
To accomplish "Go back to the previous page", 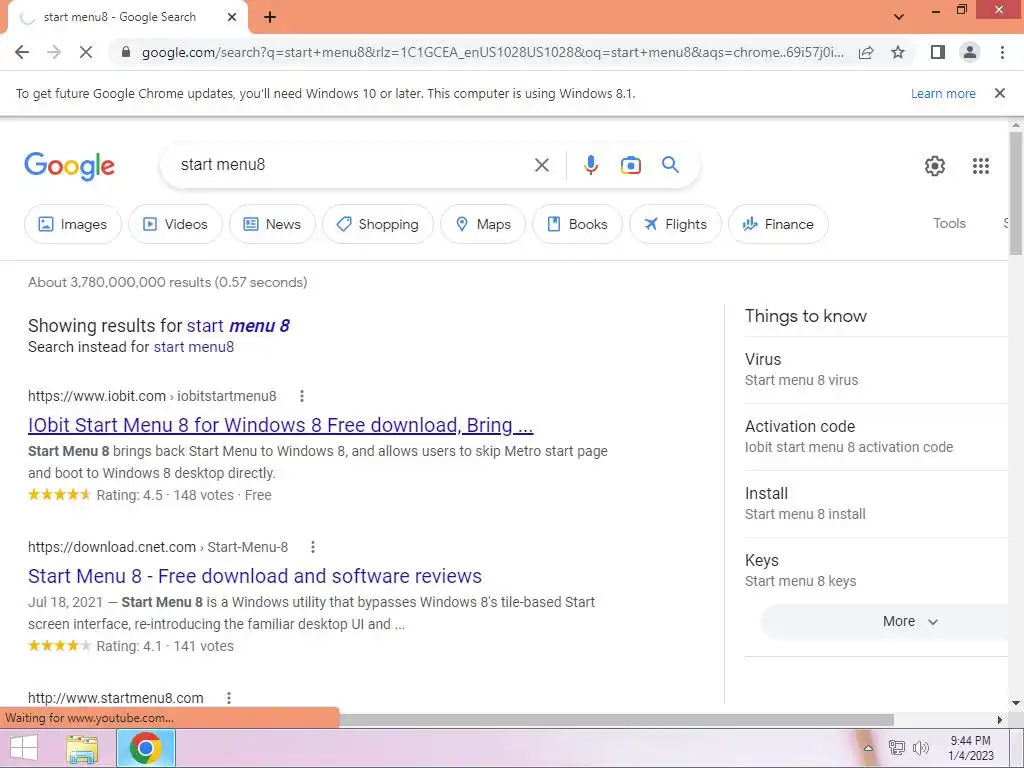I will tap(22, 52).
